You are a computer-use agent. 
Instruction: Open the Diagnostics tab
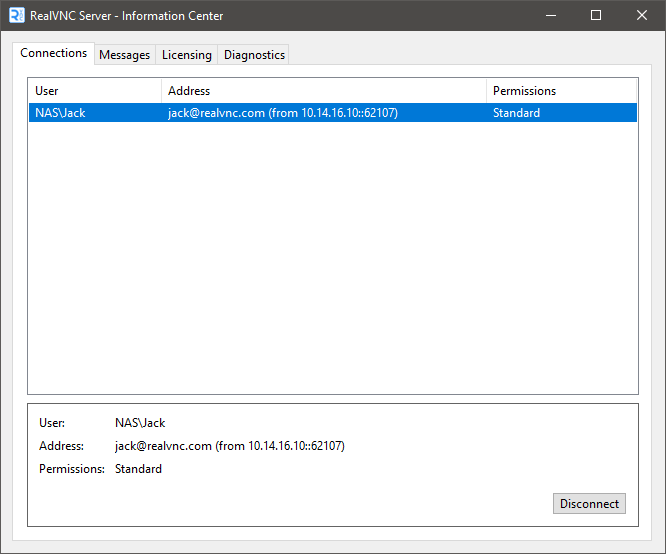pyautogui.click(x=254, y=55)
